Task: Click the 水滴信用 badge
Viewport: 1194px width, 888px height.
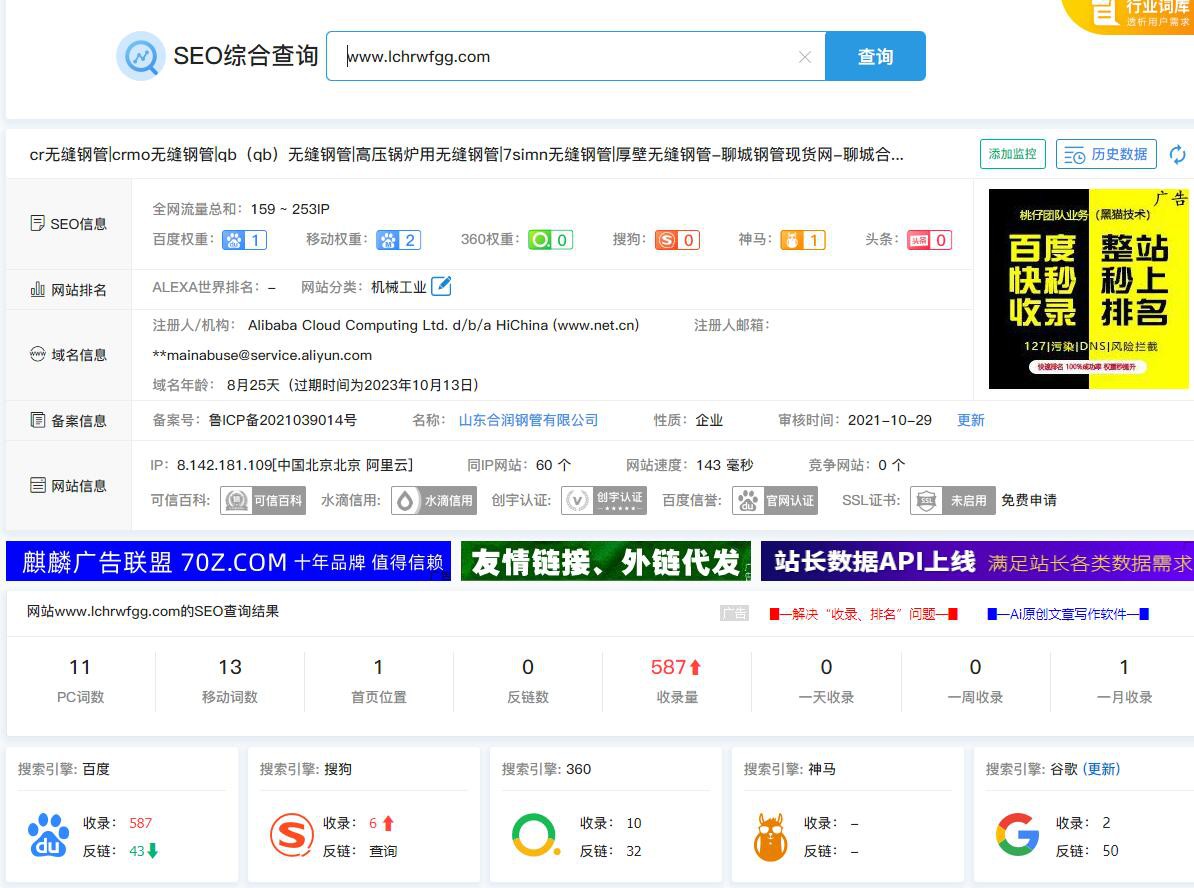Action: pyautogui.click(x=434, y=500)
